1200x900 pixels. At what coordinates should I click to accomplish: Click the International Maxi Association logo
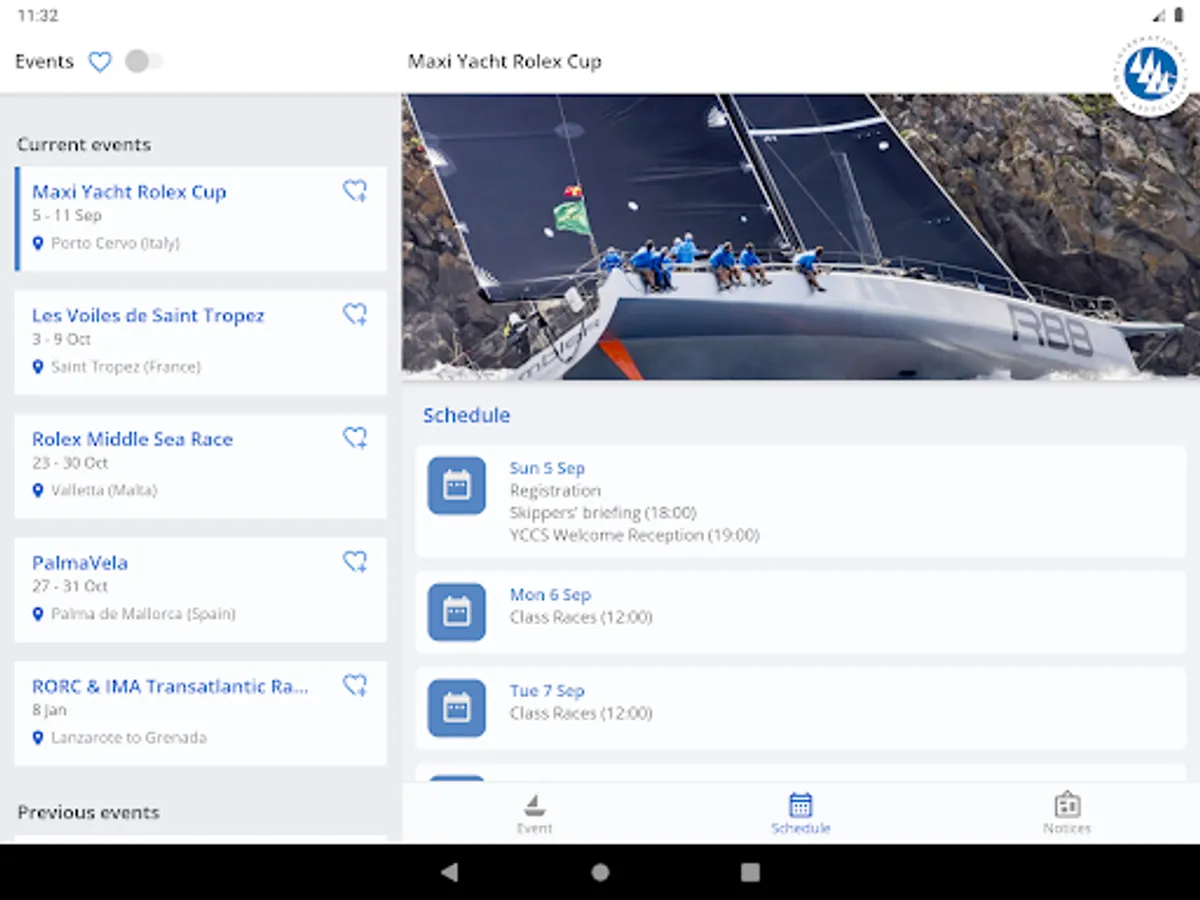[x=1150, y=75]
